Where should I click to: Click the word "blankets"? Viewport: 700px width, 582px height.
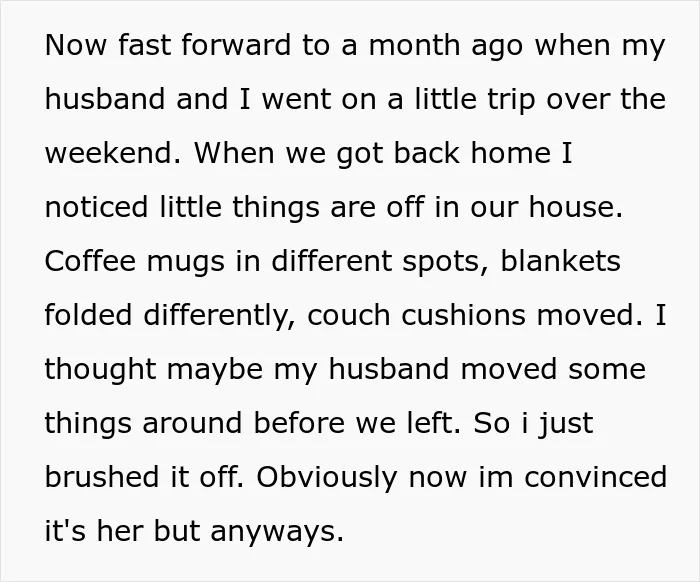(x=560, y=261)
